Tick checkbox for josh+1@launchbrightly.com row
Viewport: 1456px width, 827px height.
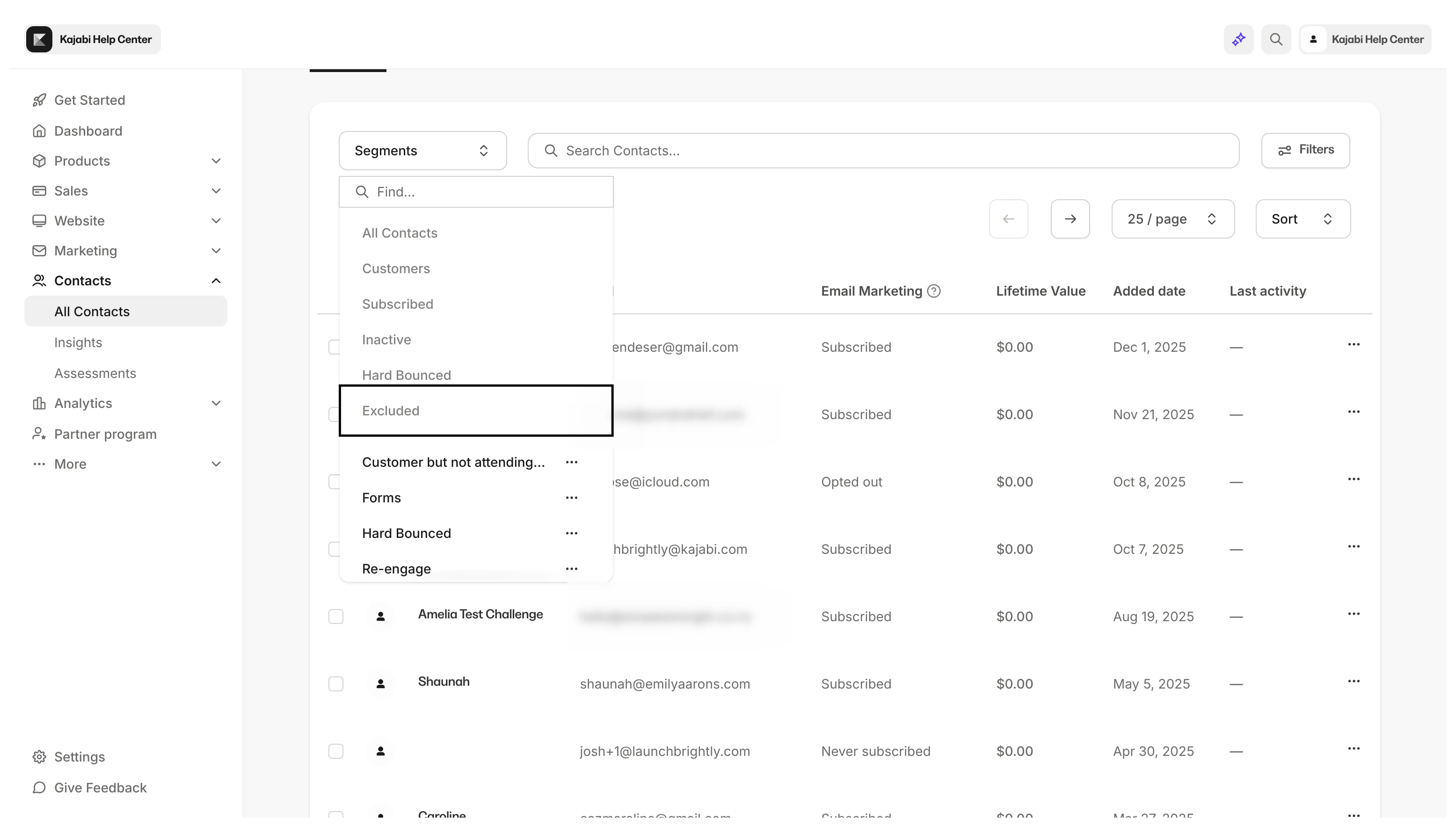pos(336,751)
